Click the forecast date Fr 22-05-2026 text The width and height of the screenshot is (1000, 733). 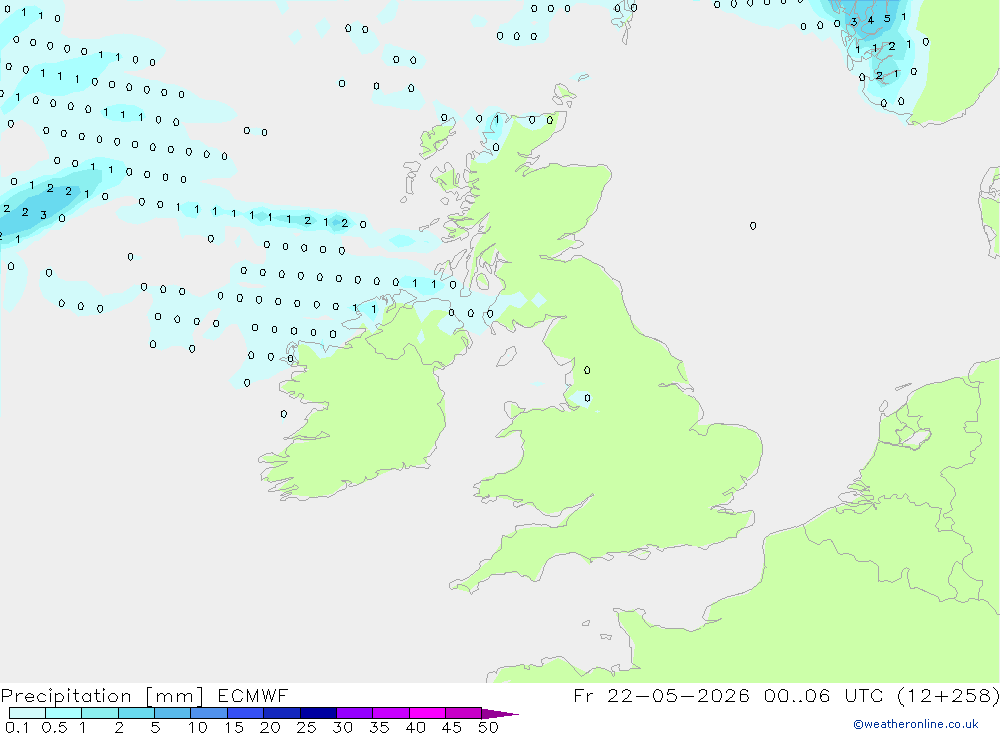tap(661, 695)
